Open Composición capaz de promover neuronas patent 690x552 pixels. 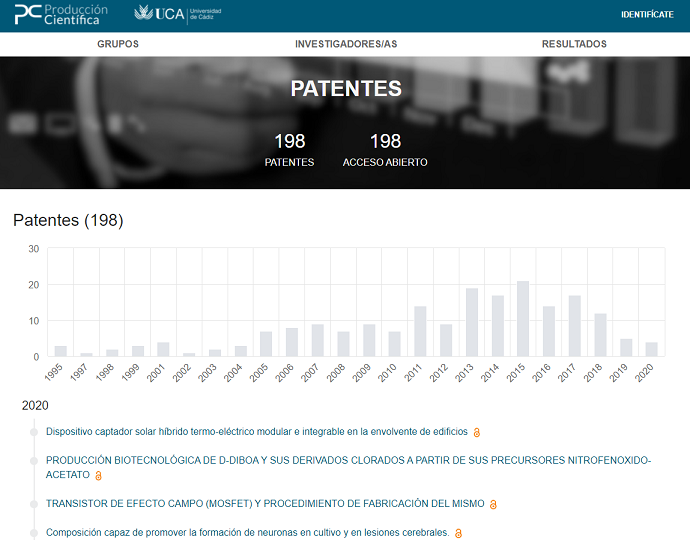pos(247,533)
